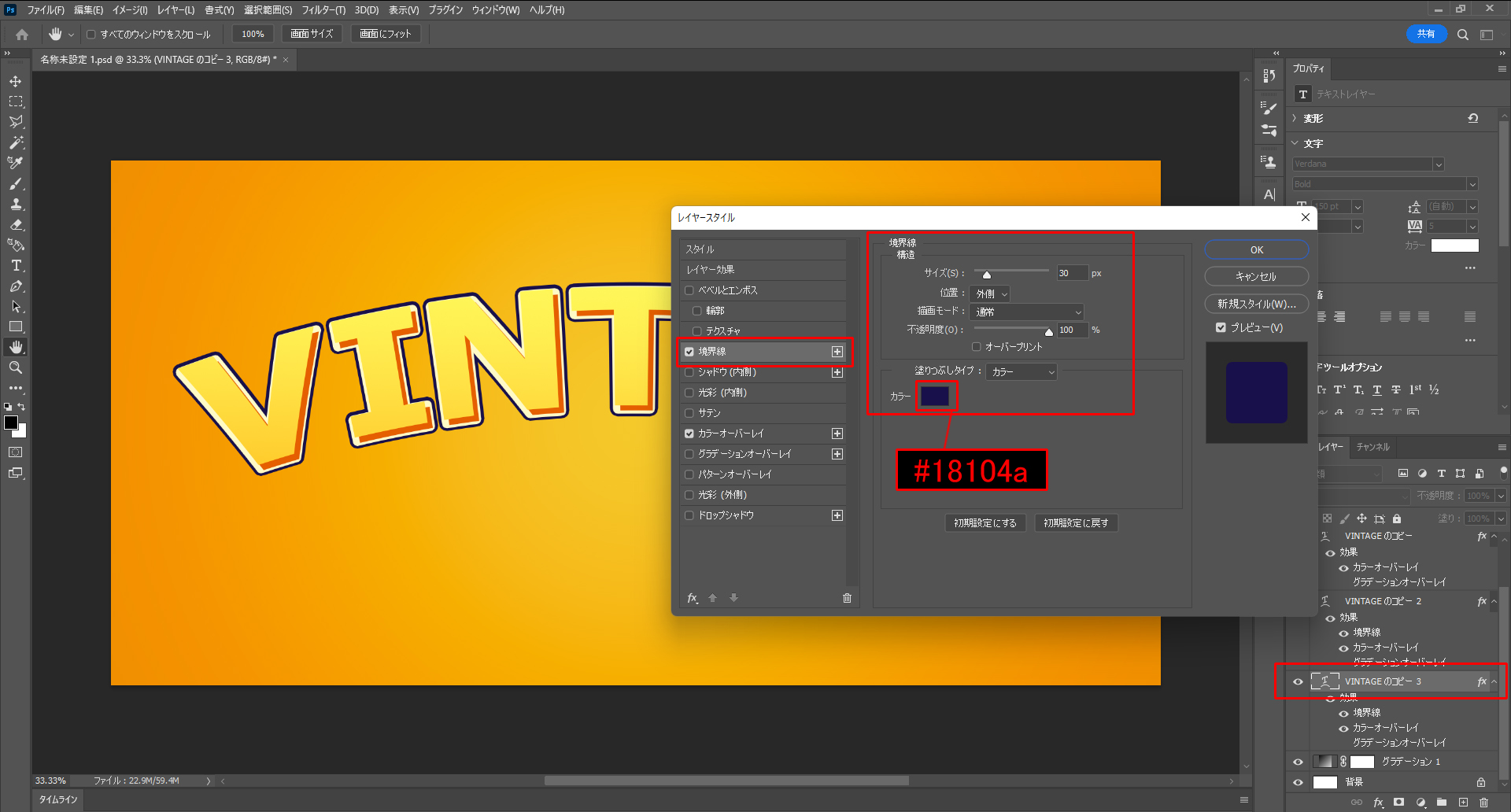1511x812 pixels.
Task: Select the Horizontal Type tool
Action: 16,266
